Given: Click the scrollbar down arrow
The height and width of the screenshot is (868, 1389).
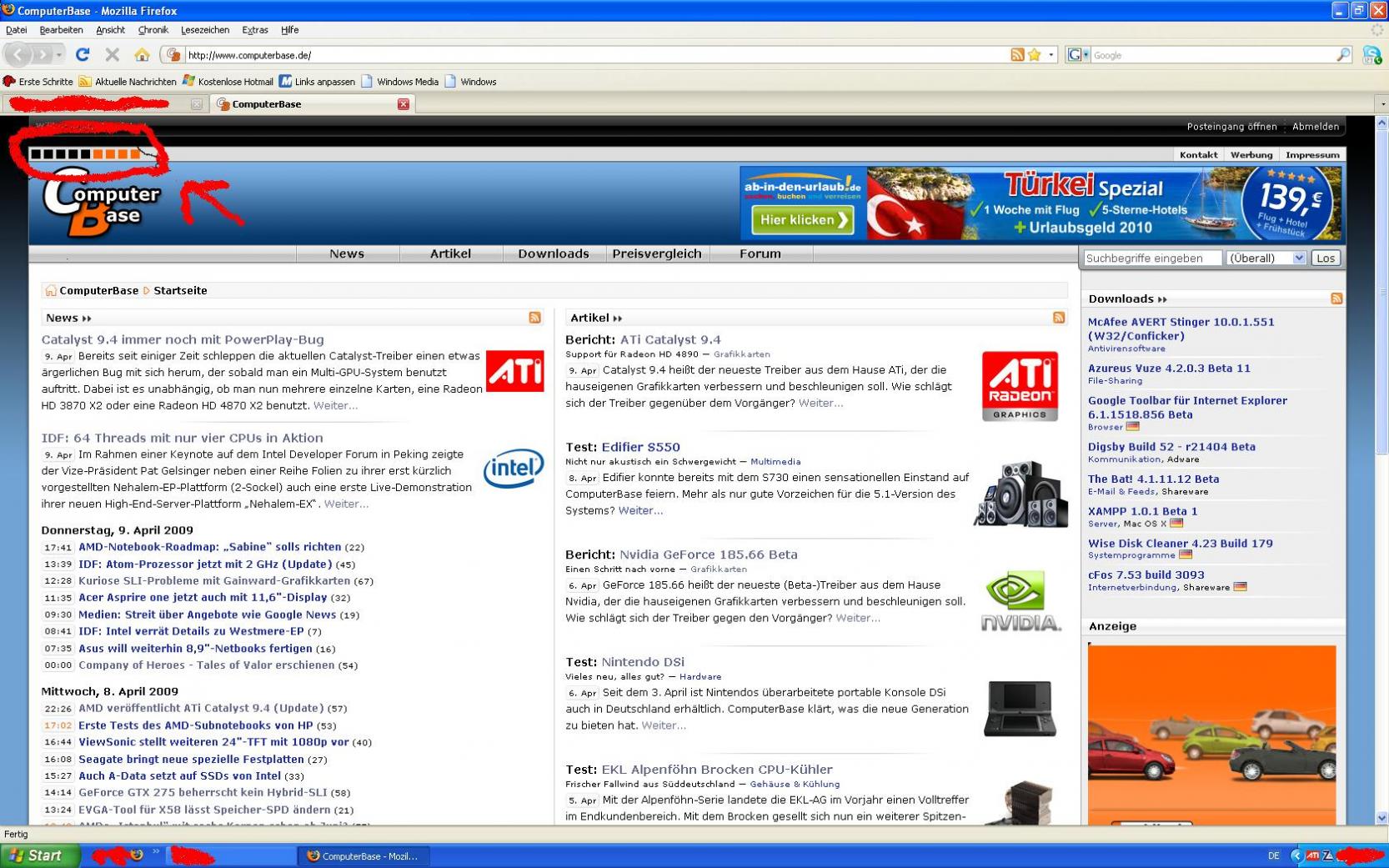Looking at the screenshot, I should pos(1381,818).
